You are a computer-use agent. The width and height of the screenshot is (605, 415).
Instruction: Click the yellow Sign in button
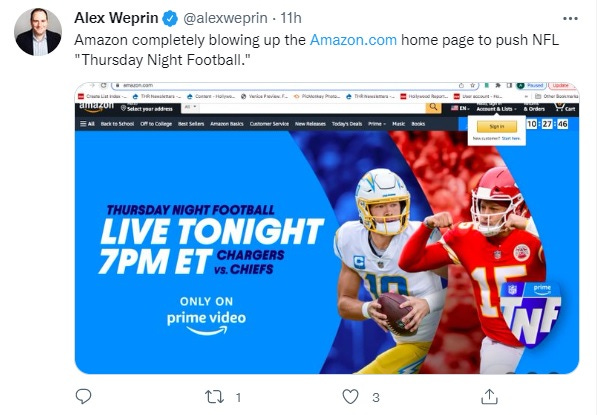point(497,127)
